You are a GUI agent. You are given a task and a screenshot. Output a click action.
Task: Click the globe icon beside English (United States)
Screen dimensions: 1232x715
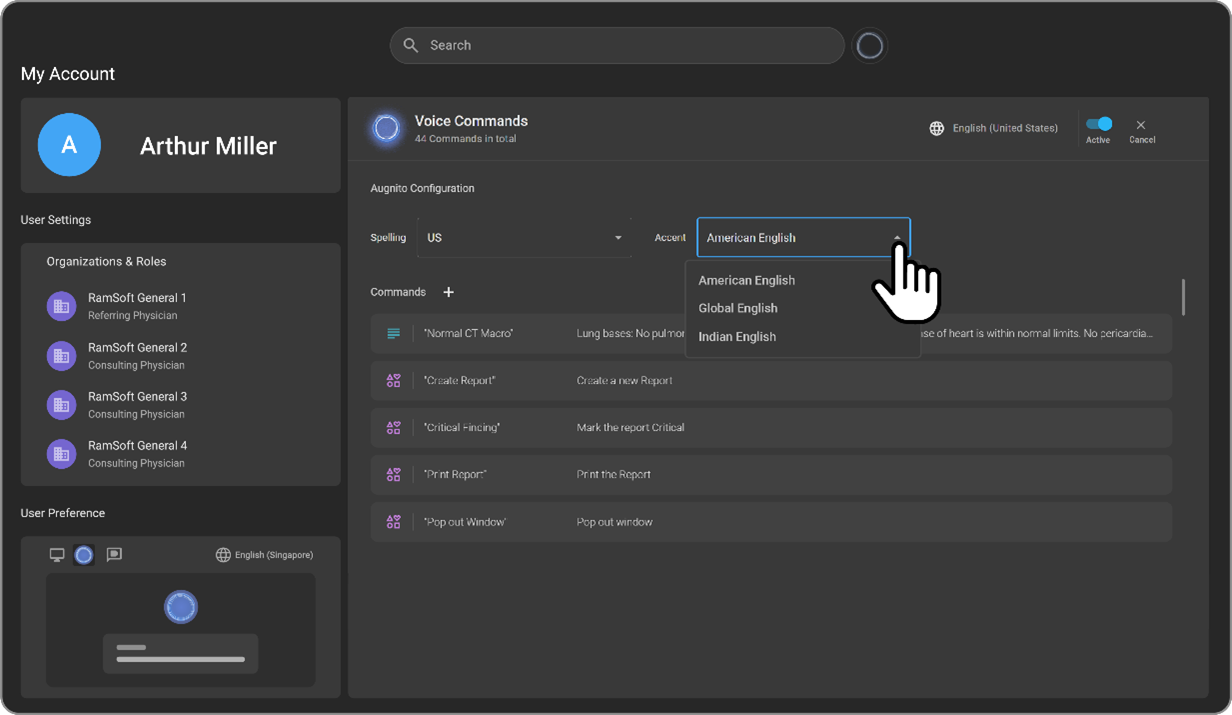click(937, 128)
